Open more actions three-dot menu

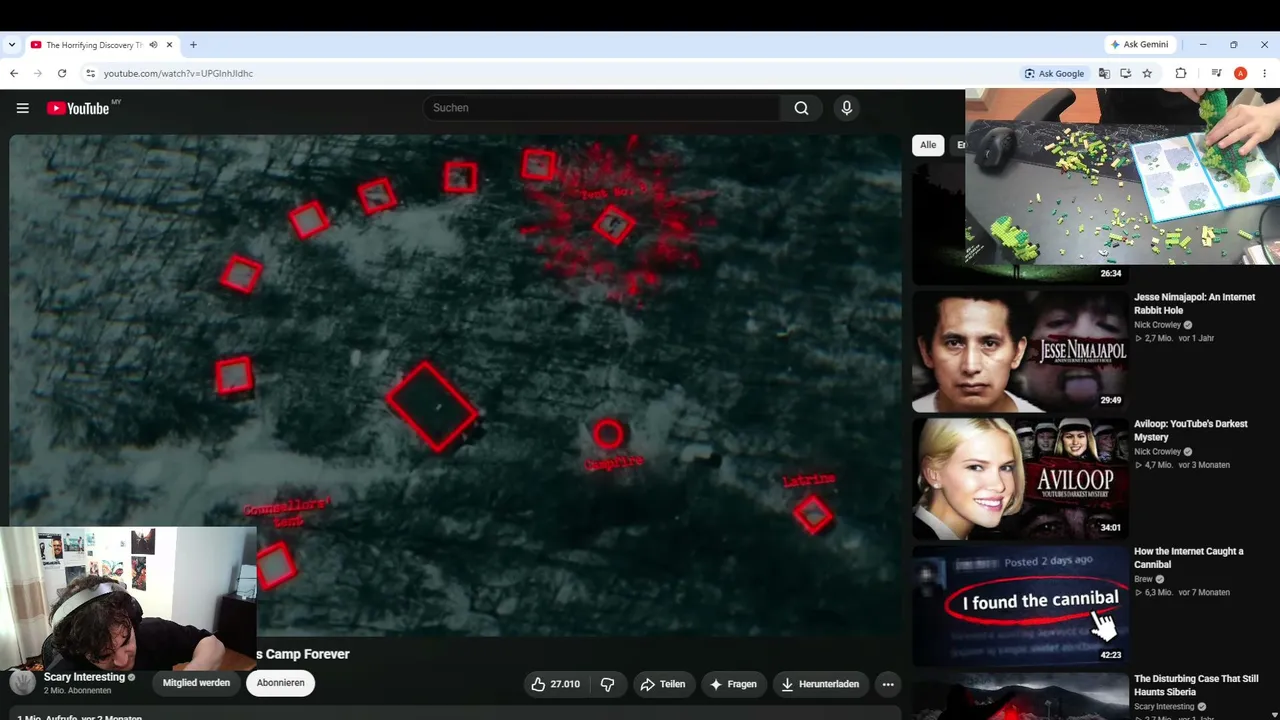click(888, 684)
